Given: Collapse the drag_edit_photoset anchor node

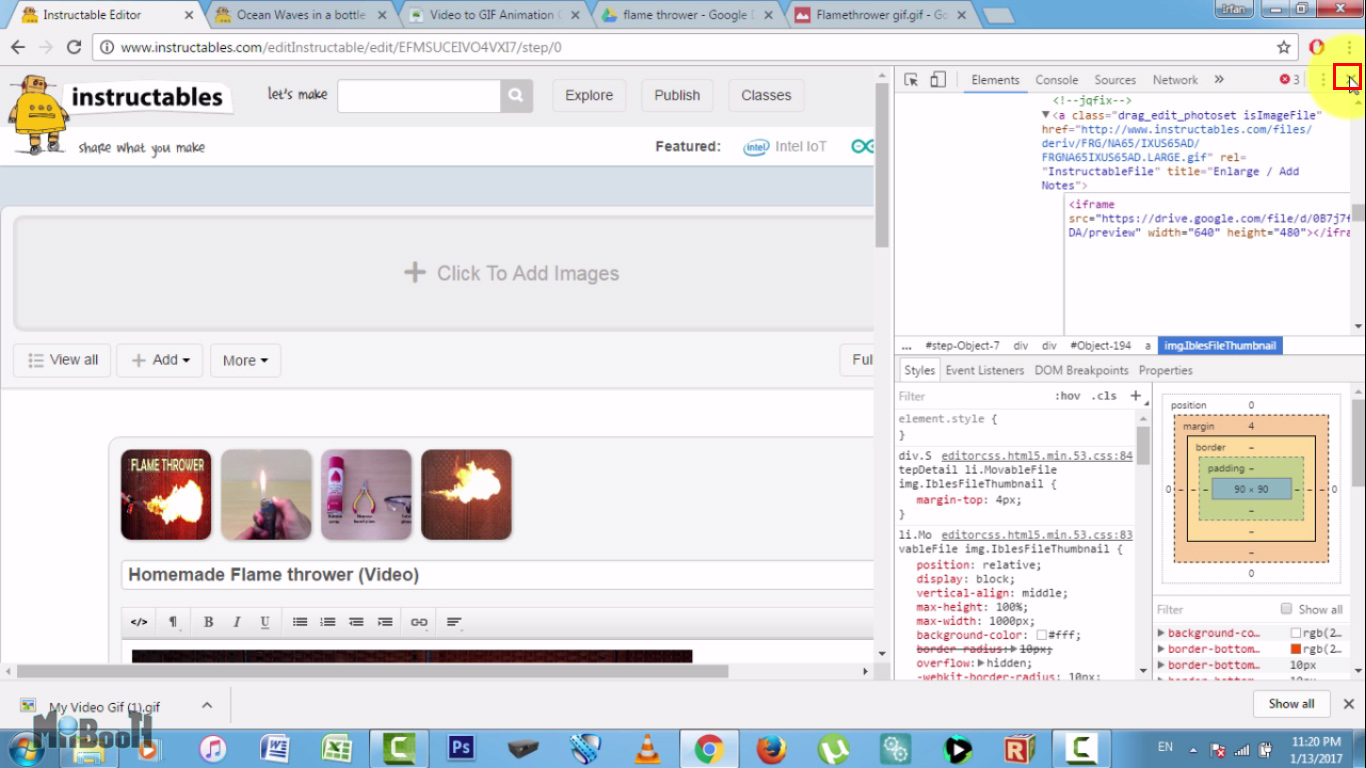Looking at the screenshot, I should pos(1046,116).
